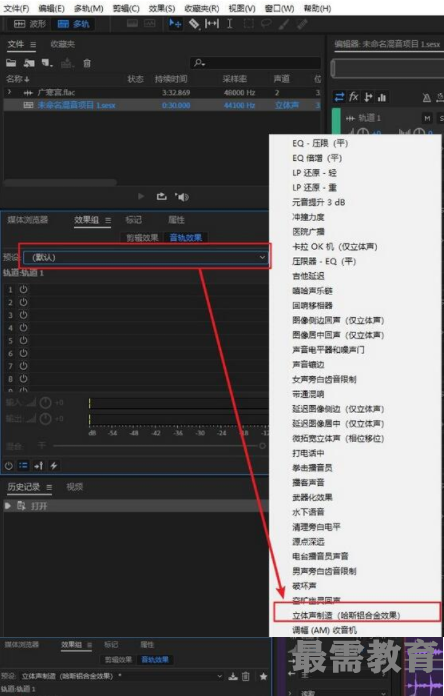
Task: Click the 输出 gain knob in the effects rack
Action: click(46, 419)
